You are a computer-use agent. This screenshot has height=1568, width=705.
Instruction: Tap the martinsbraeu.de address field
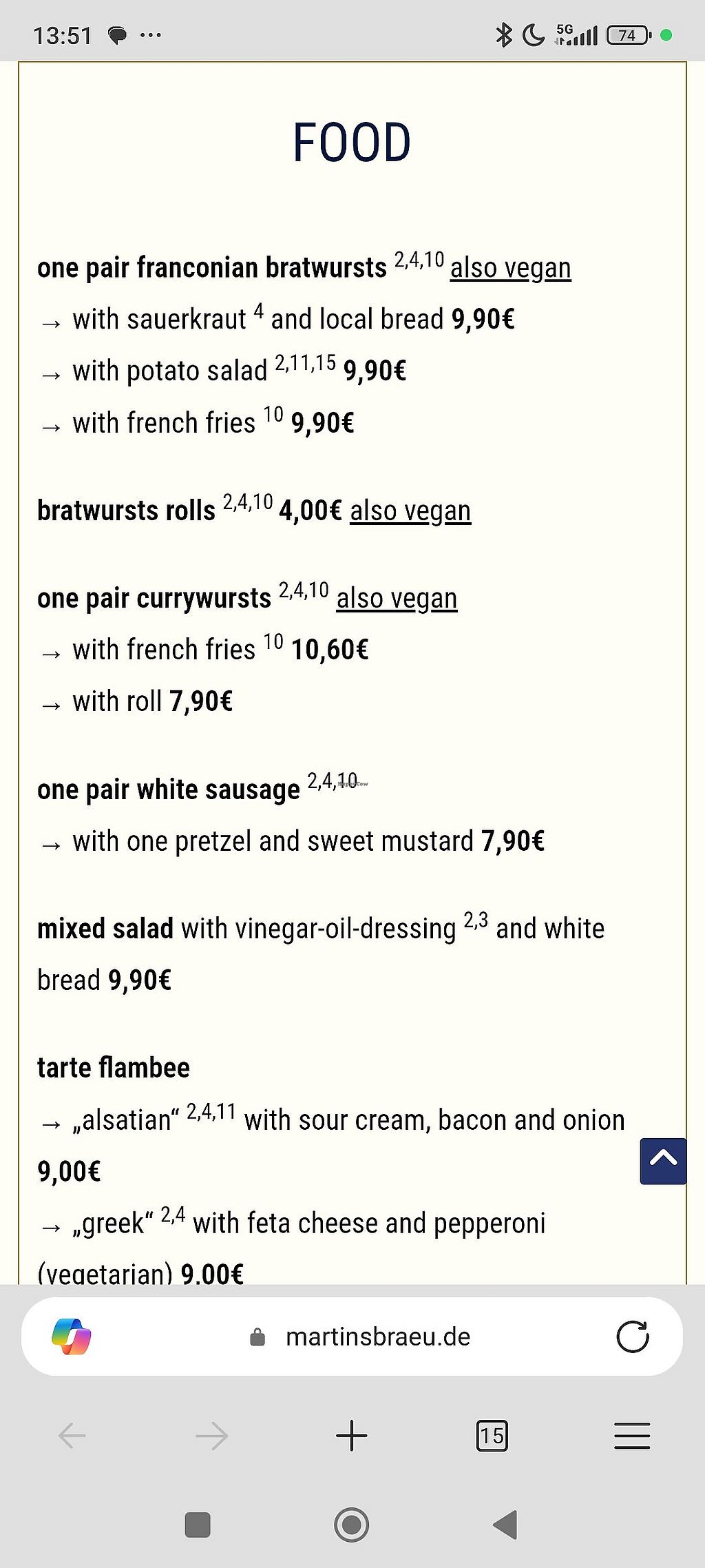[378, 1337]
